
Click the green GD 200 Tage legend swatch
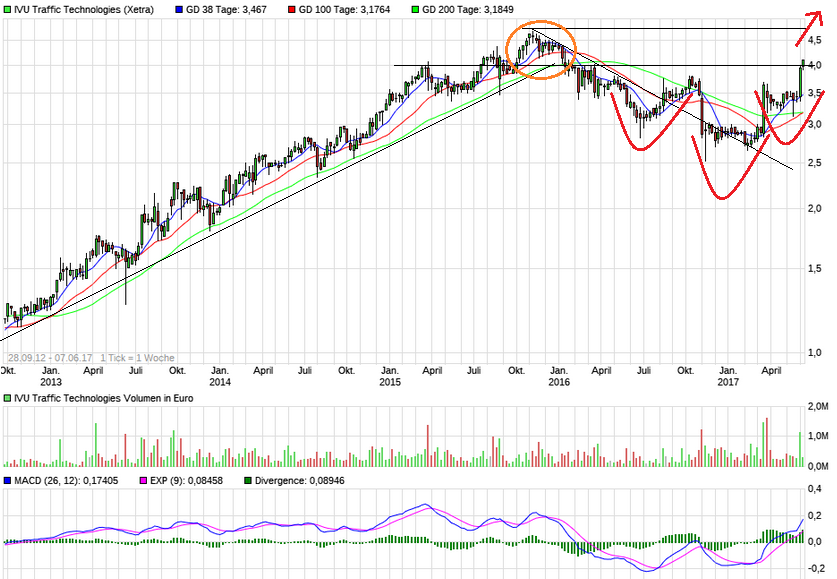pyautogui.click(x=415, y=10)
